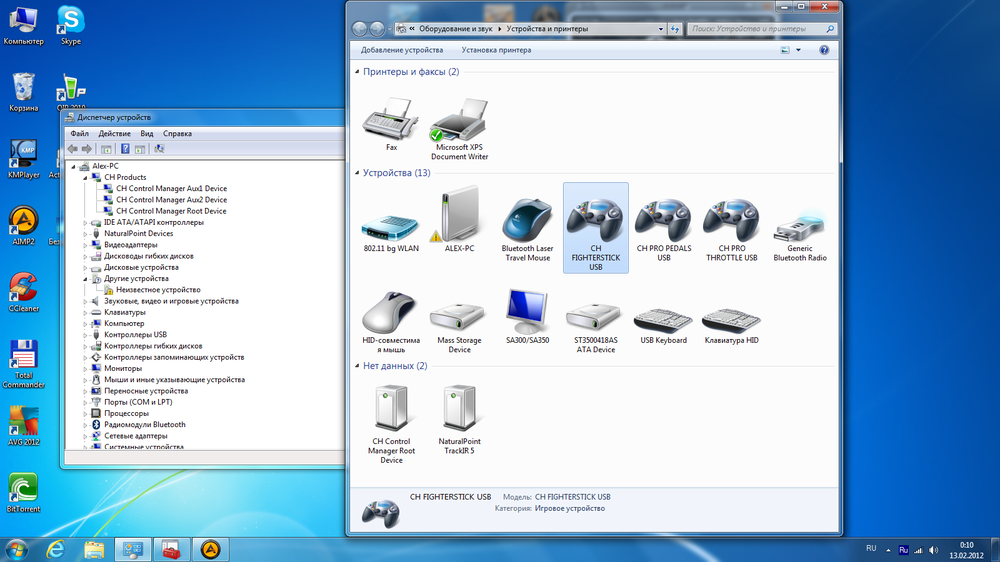Viewport: 1000px width, 562px height.
Task: Open the Справка menu
Action: click(177, 133)
